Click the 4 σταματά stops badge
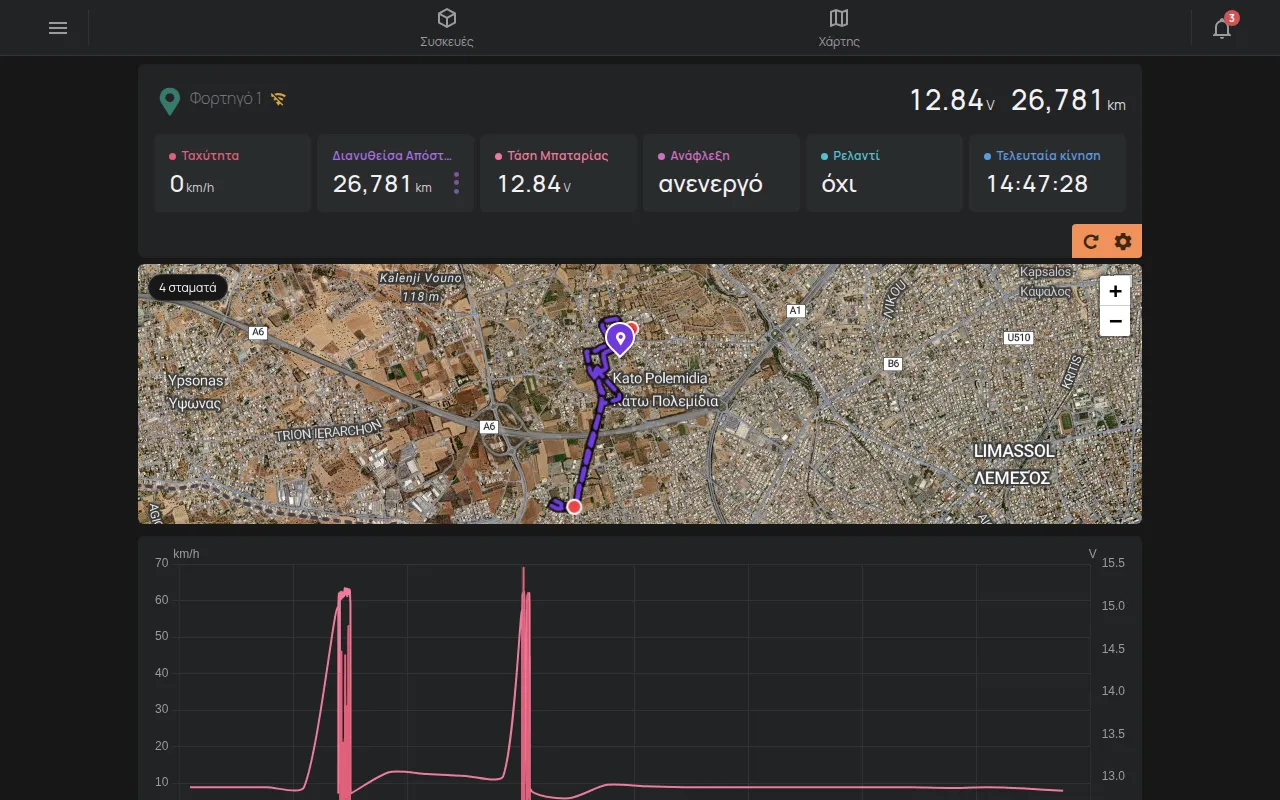The width and height of the screenshot is (1280, 800). [188, 287]
